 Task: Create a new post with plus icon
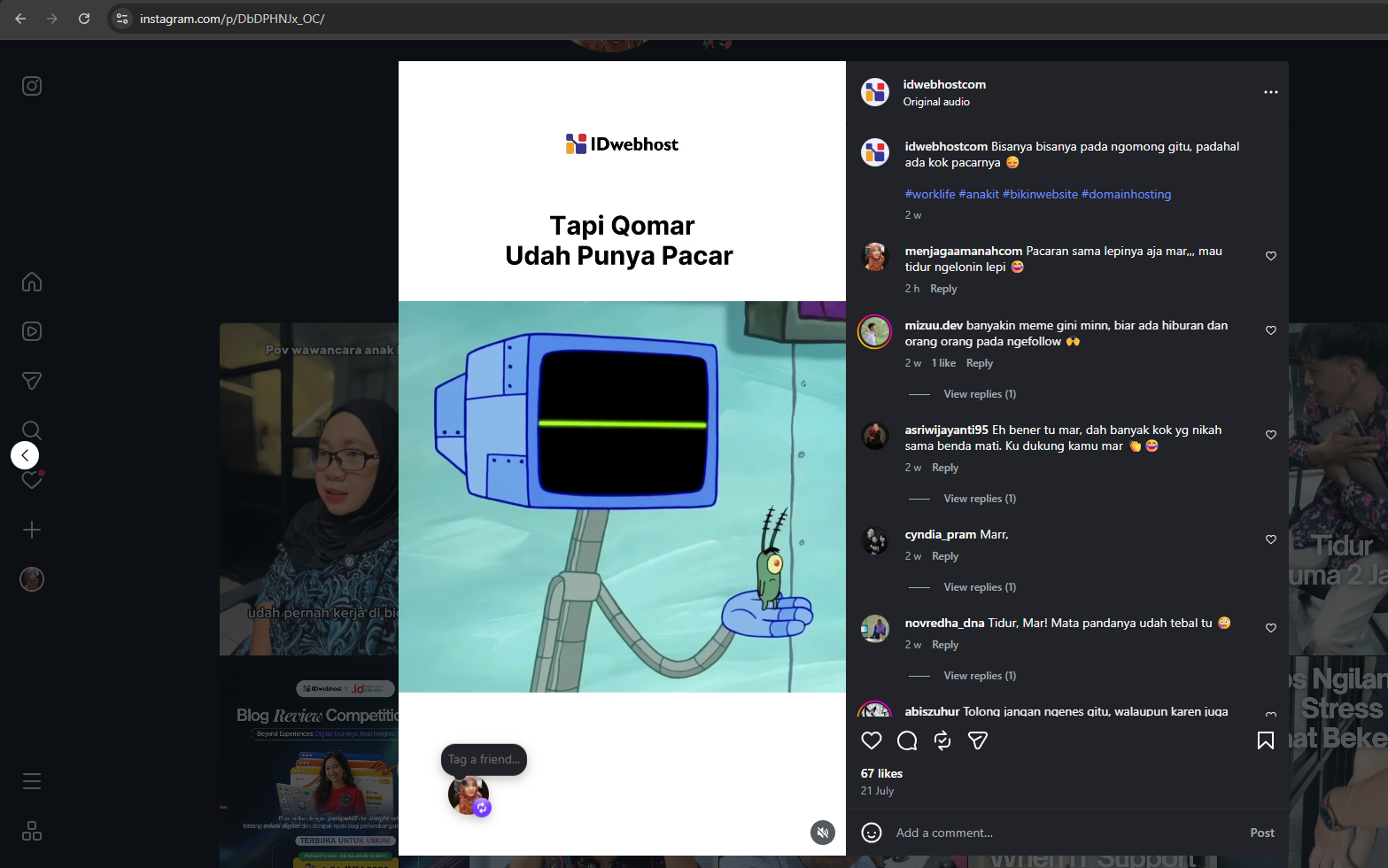pyautogui.click(x=32, y=530)
